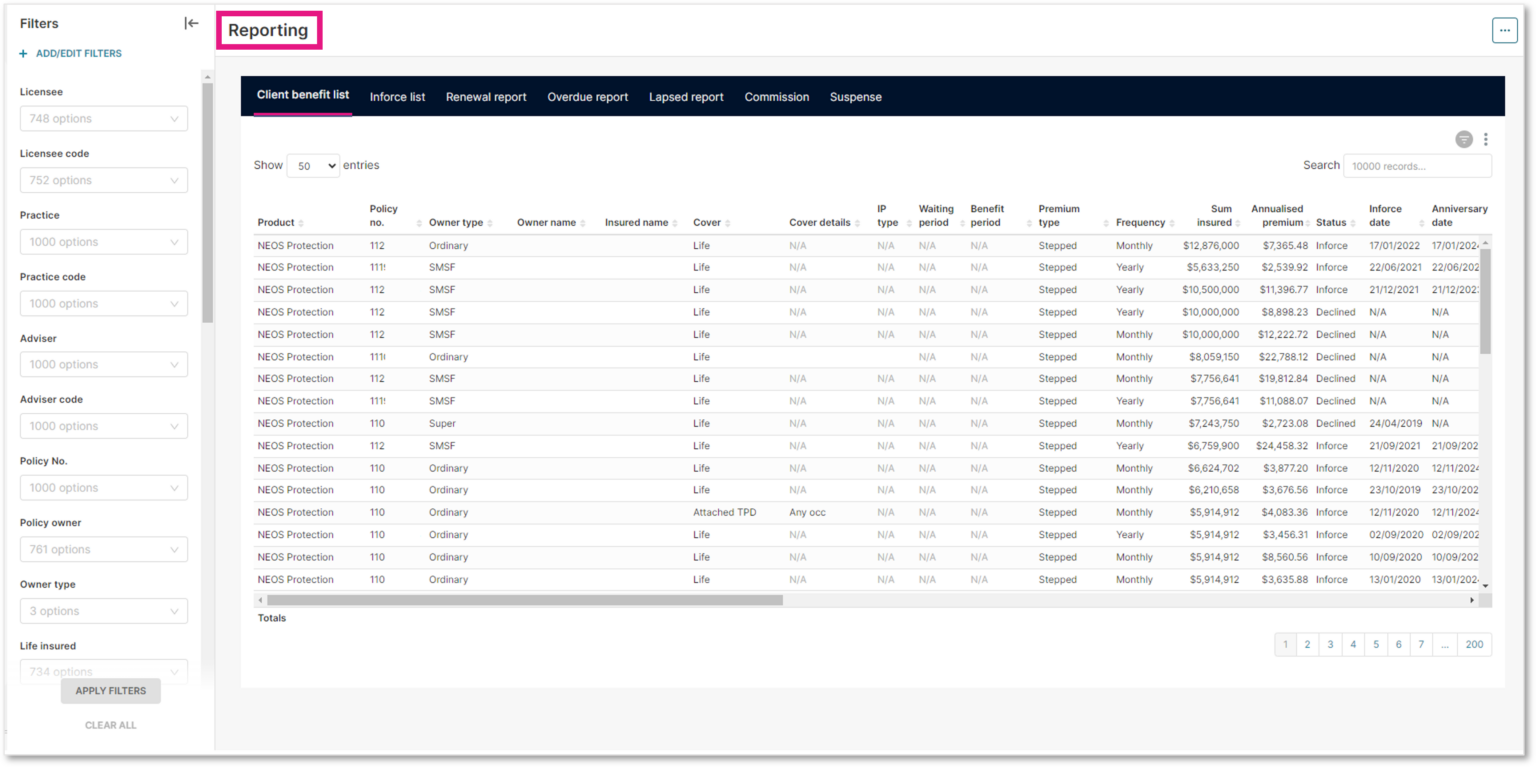The height and width of the screenshot is (767, 1536).
Task: Click the APPLY FILTERS button
Action: [x=110, y=690]
